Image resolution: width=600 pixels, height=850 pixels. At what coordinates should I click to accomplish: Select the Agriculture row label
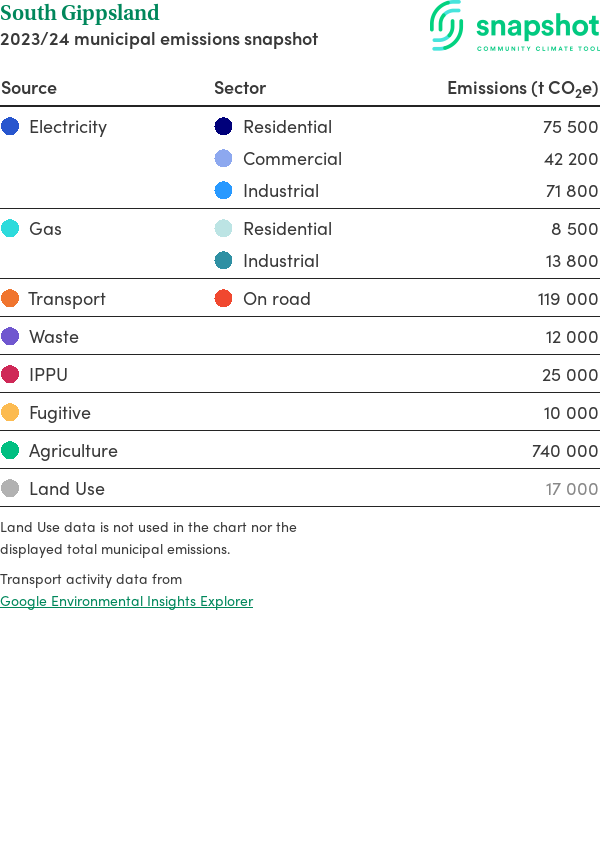(x=73, y=451)
